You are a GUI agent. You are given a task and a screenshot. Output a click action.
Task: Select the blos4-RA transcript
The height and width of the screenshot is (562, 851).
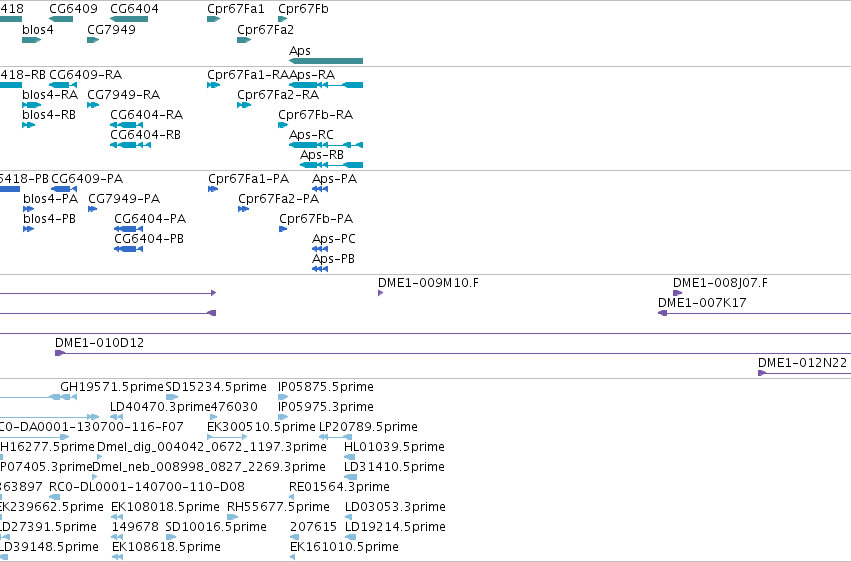(x=31, y=105)
